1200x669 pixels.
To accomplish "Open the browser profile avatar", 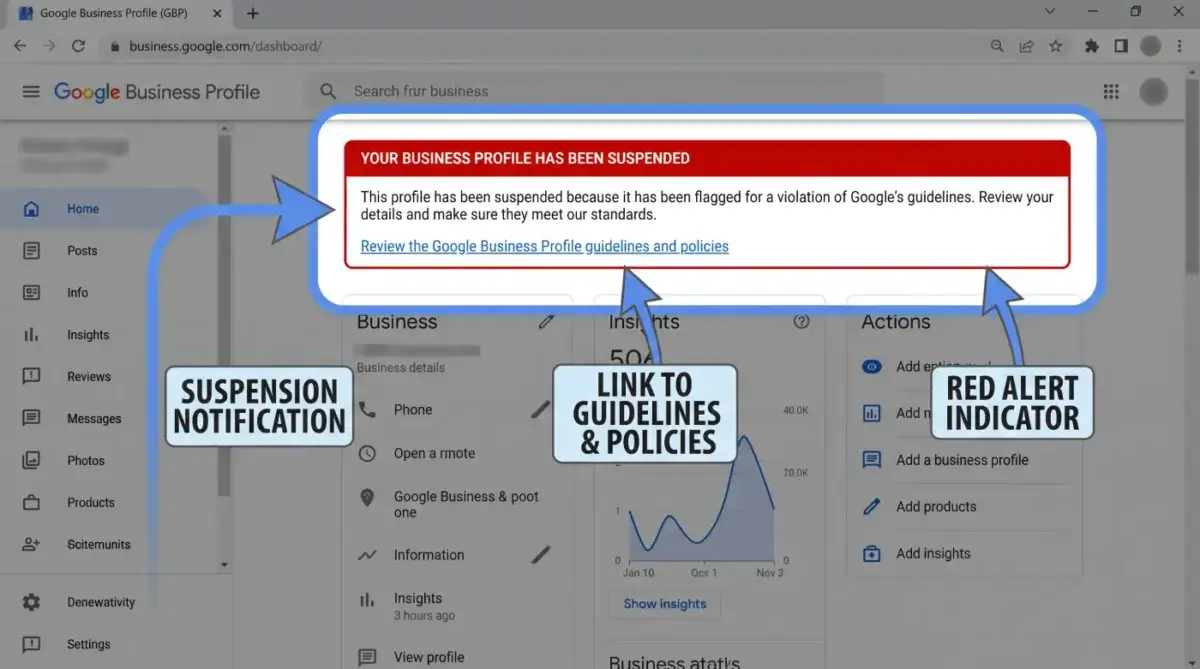I will click(1151, 46).
